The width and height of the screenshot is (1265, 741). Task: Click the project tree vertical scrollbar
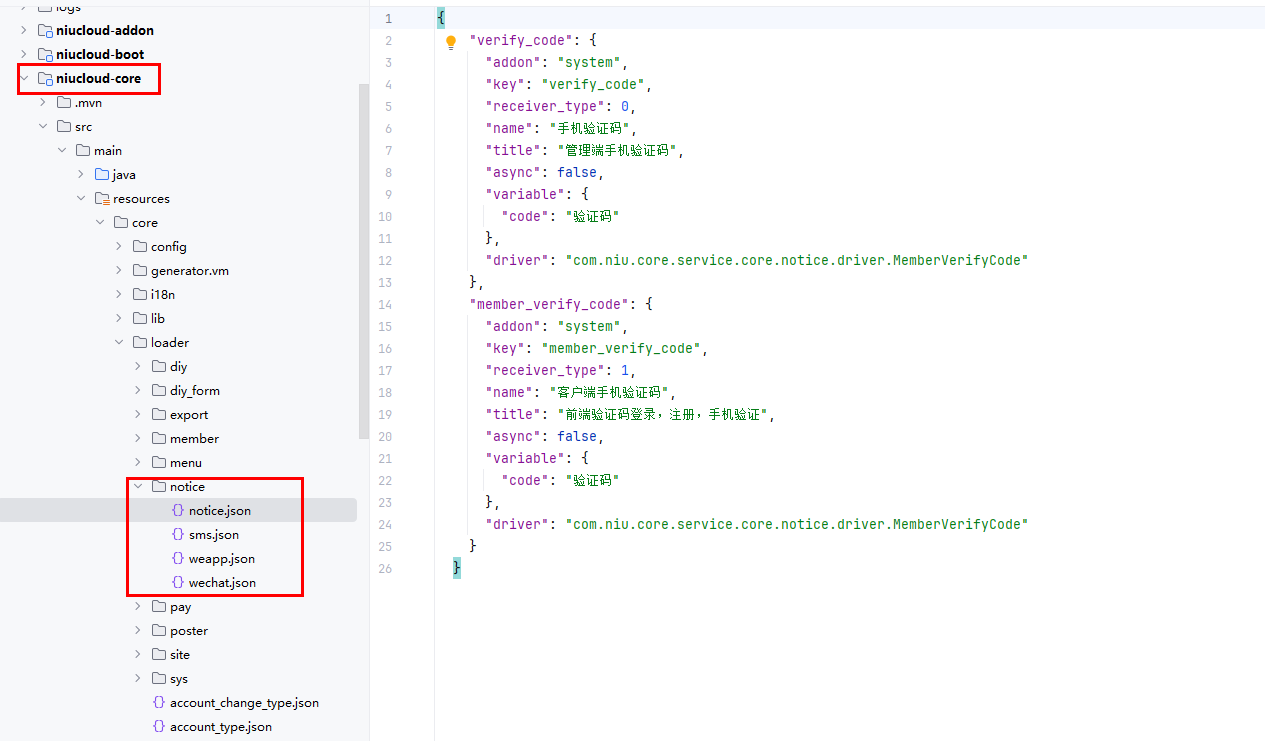pyautogui.click(x=363, y=260)
